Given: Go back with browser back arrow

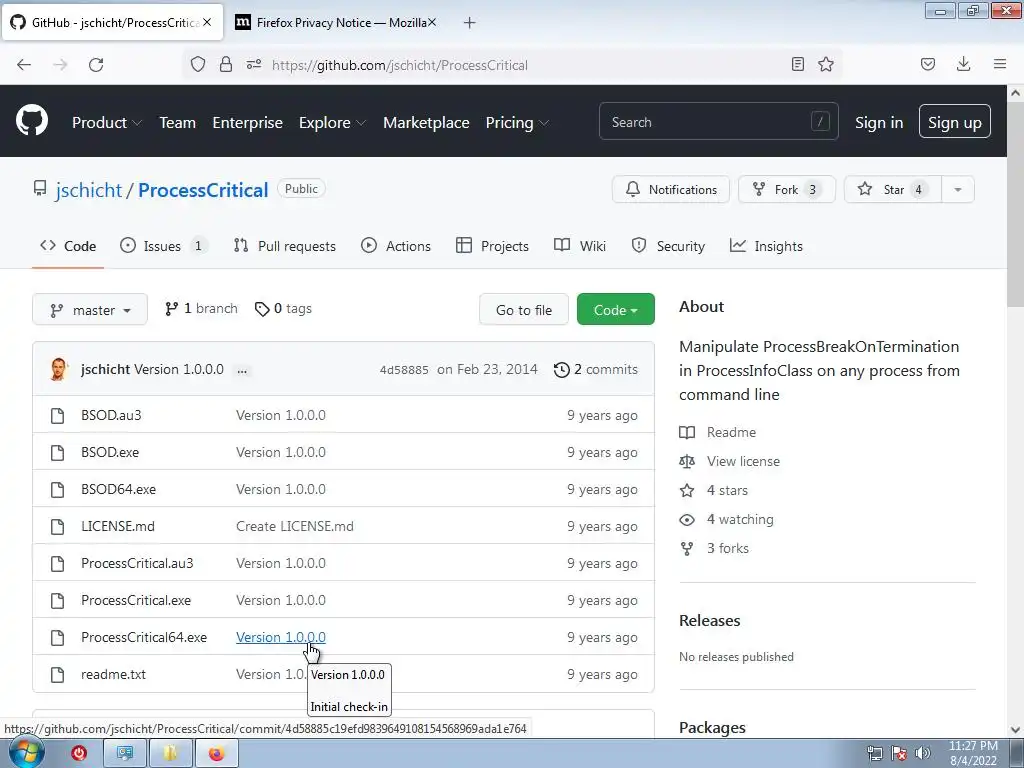Looking at the screenshot, I should point(24,65).
